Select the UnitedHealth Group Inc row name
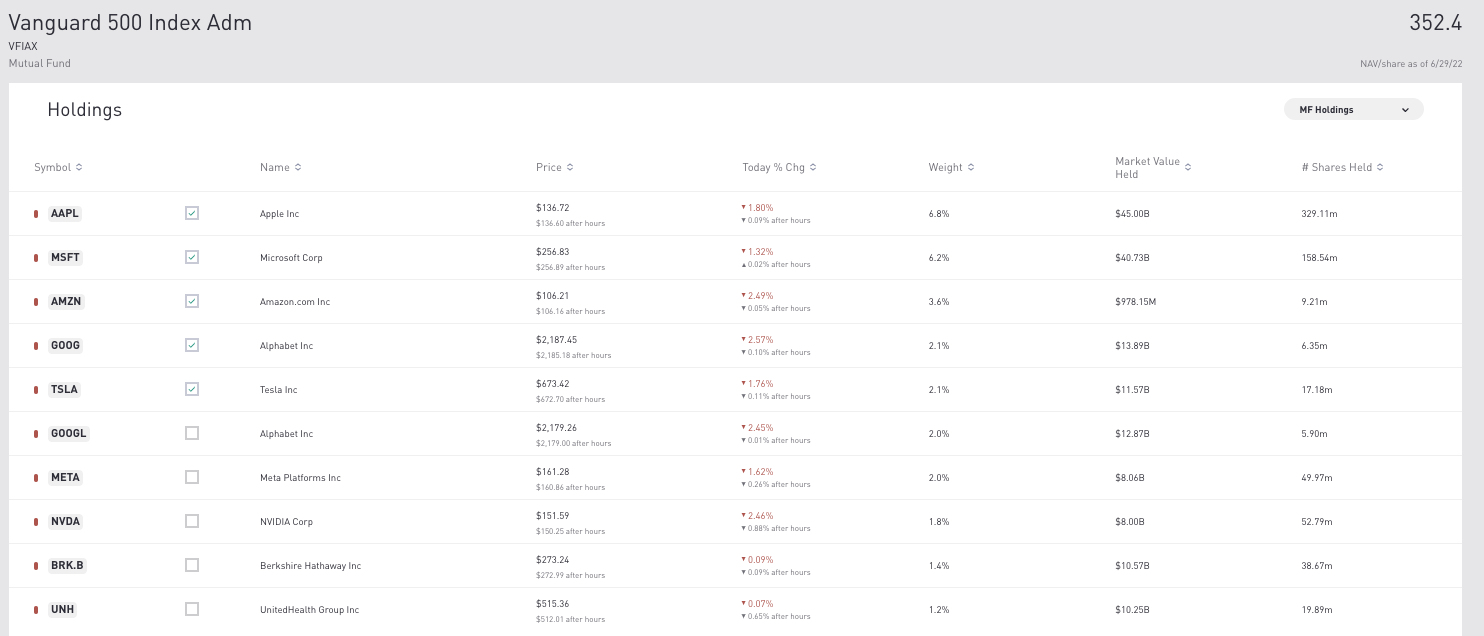The width and height of the screenshot is (1484, 636). coord(309,609)
